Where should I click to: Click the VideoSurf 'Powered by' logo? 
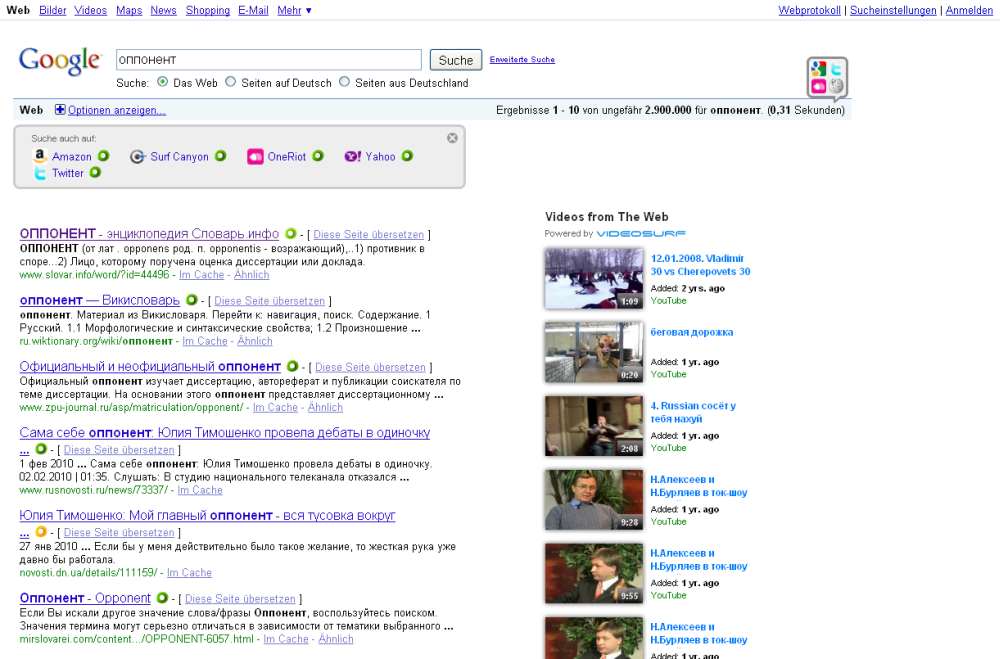[x=640, y=233]
